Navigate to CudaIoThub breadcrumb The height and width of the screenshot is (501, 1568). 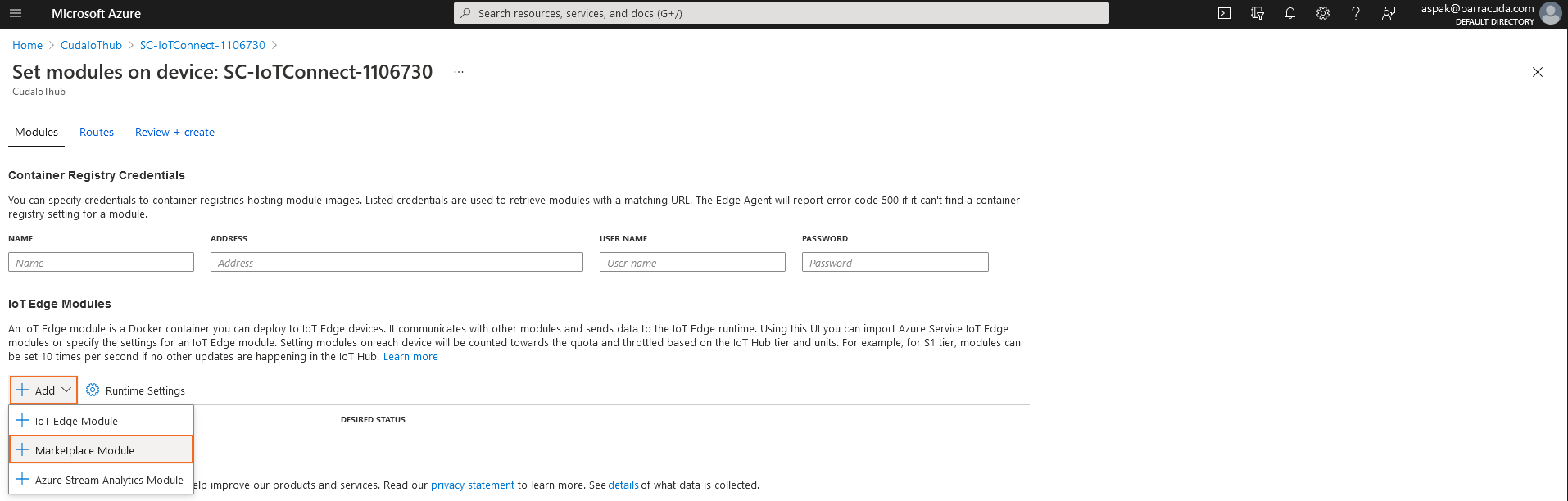point(91,45)
